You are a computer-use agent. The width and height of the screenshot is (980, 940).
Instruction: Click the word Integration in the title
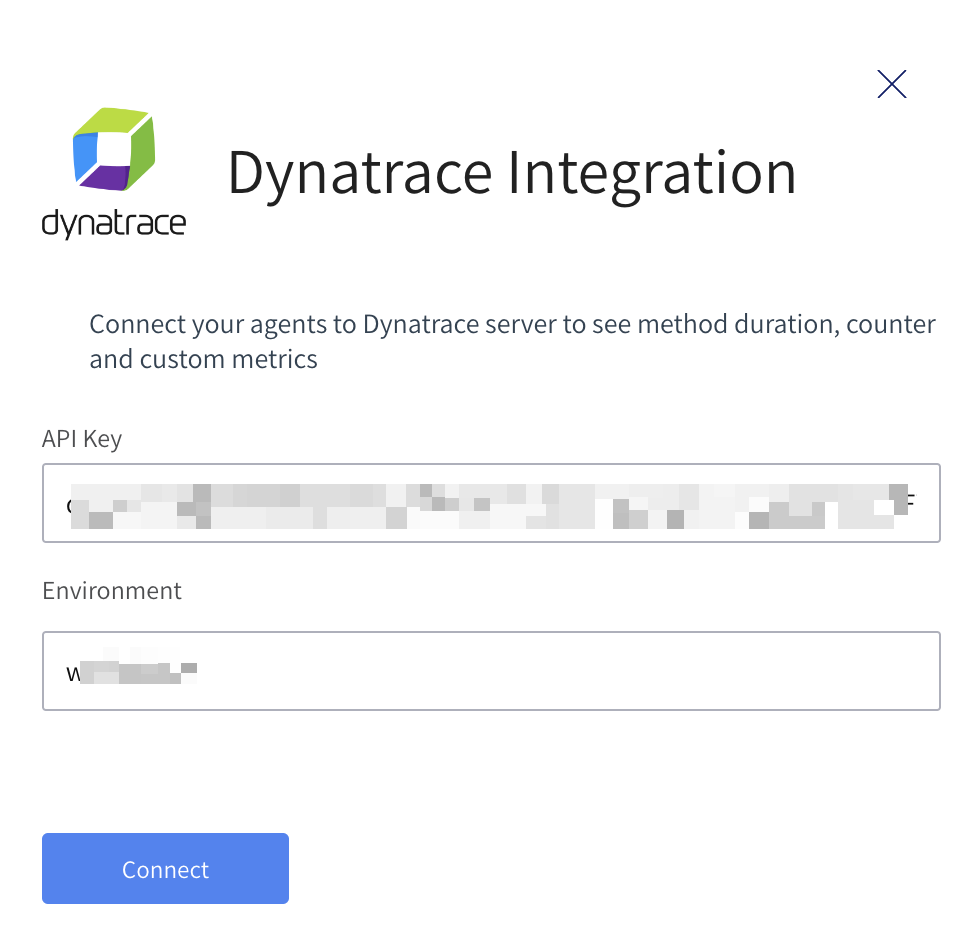652,172
